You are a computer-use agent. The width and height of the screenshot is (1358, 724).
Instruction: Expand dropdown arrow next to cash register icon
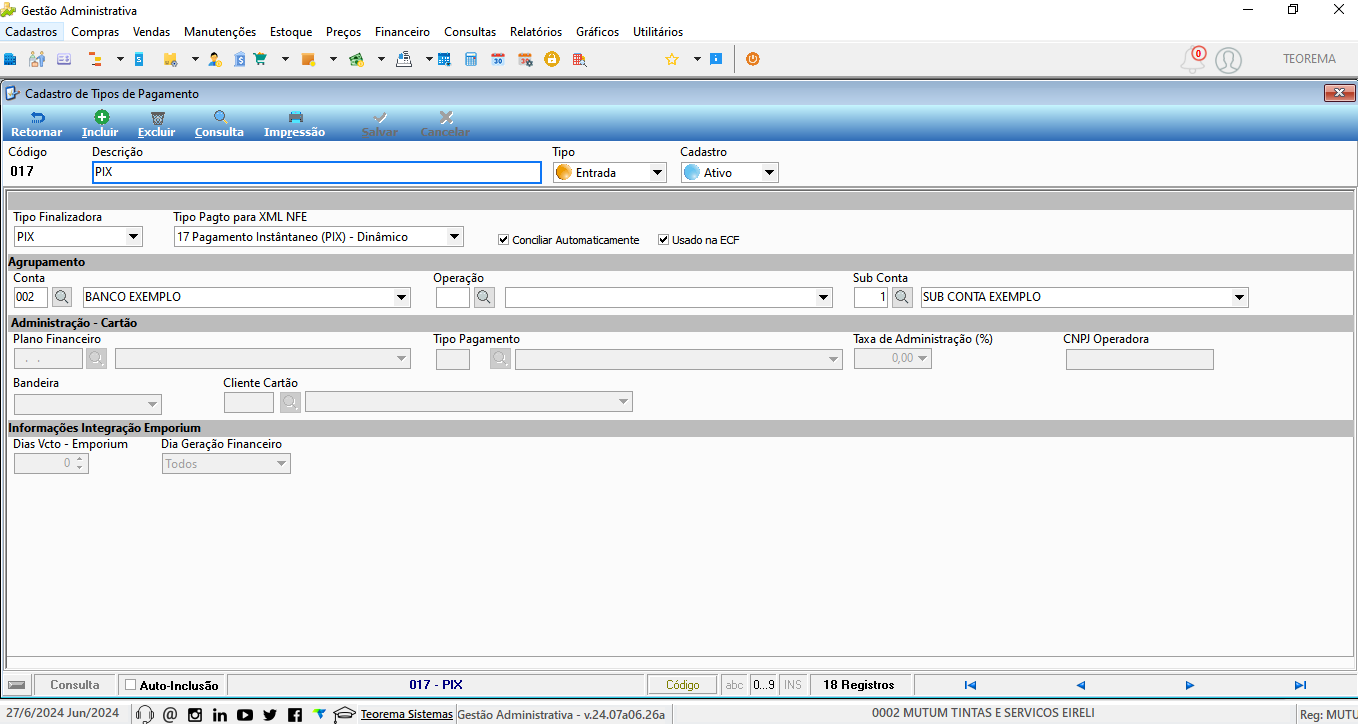[x=428, y=59]
